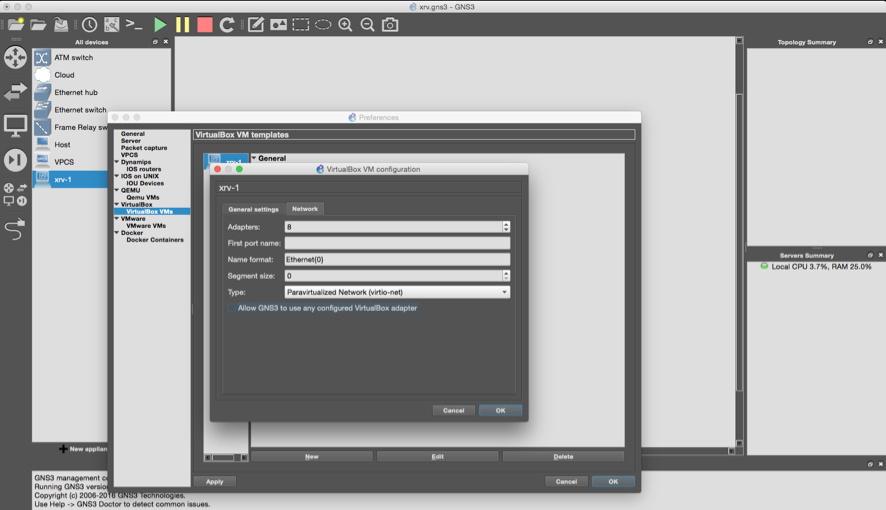Screen dimensions: 886x510
Task: Open console to all devices icon
Action: 134,24
